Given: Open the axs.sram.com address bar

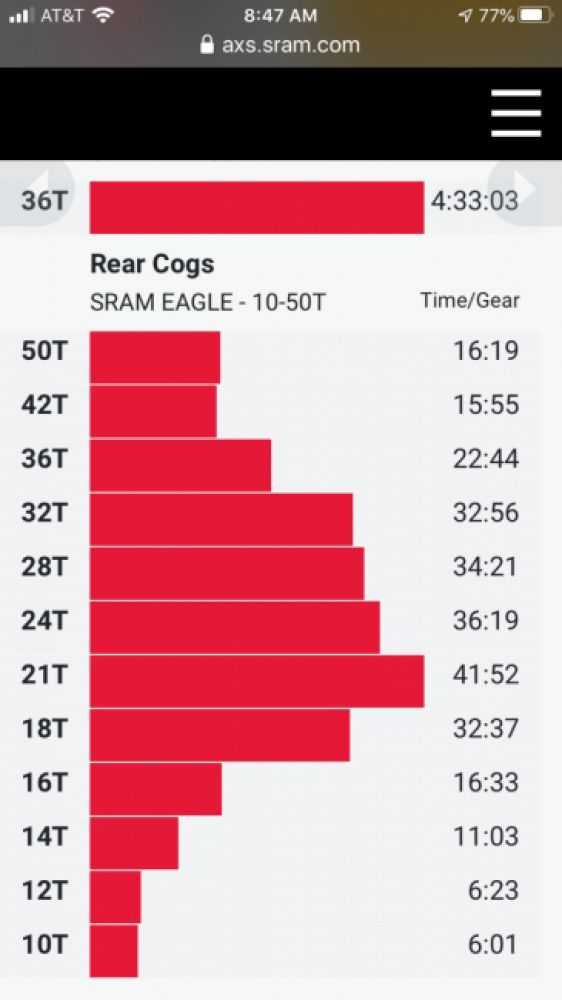Looking at the screenshot, I should pyautogui.click(x=281, y=45).
